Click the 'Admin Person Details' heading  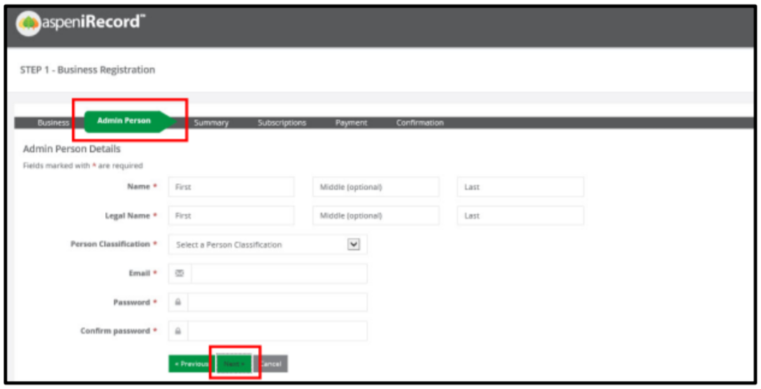coord(72,148)
